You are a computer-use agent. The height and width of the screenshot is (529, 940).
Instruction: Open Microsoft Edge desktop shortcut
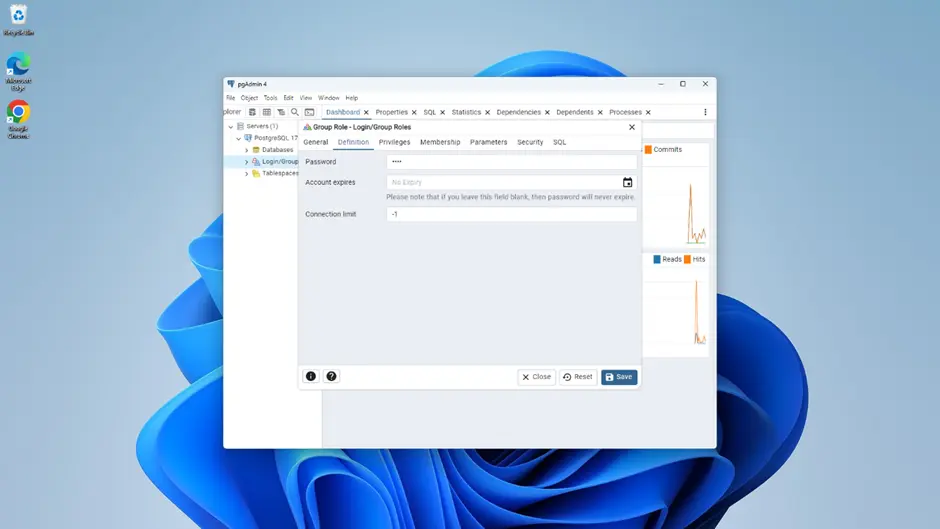(18, 71)
